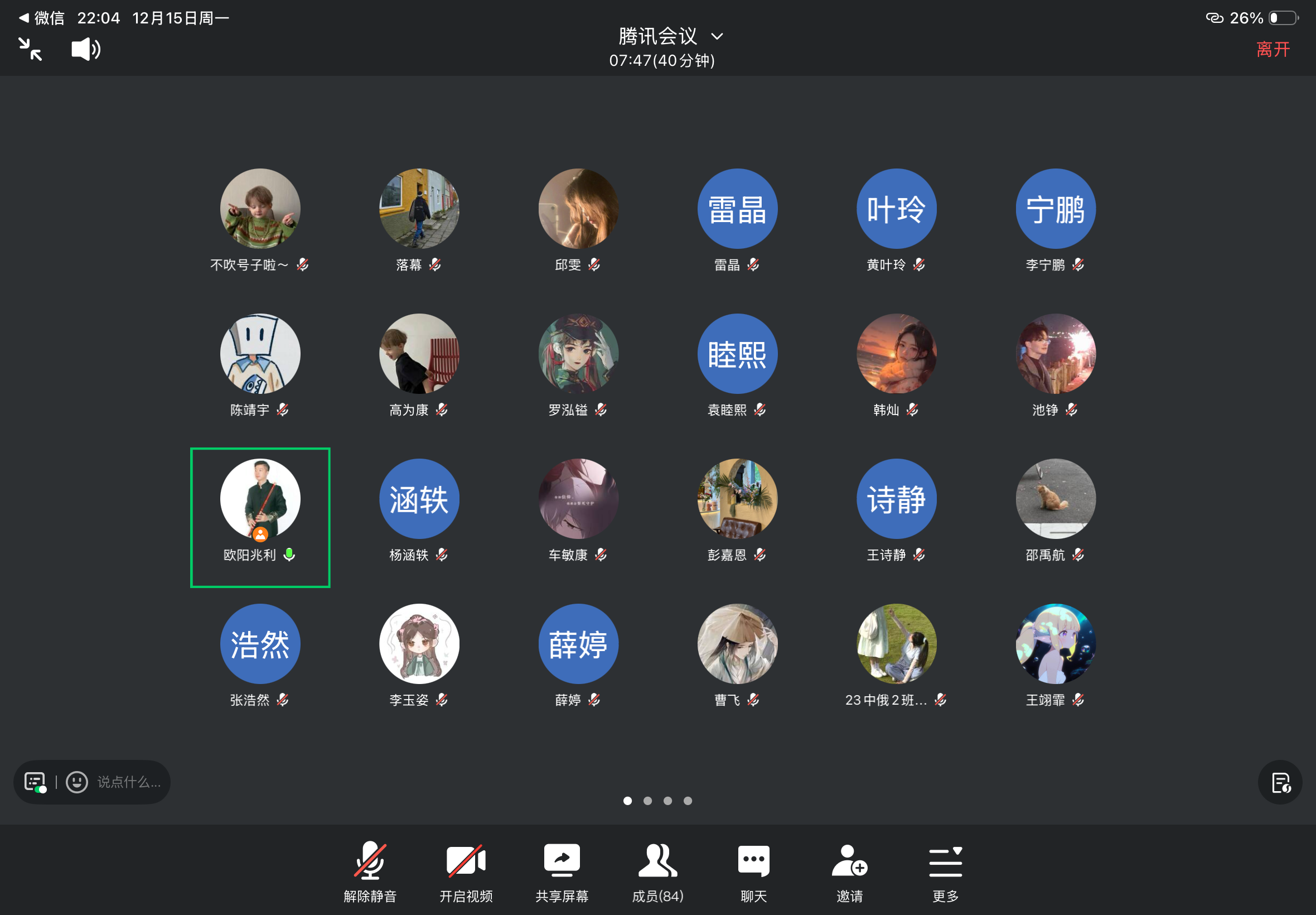This screenshot has height=915, width=1316.
Task: Click the 说点什么 message input field
Action: pyautogui.click(x=129, y=782)
